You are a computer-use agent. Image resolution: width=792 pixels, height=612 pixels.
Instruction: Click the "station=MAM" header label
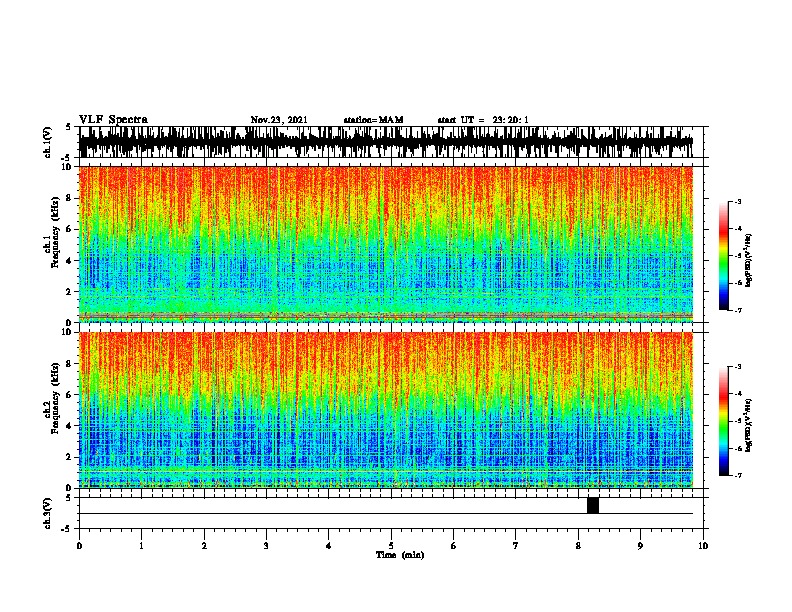(x=373, y=120)
